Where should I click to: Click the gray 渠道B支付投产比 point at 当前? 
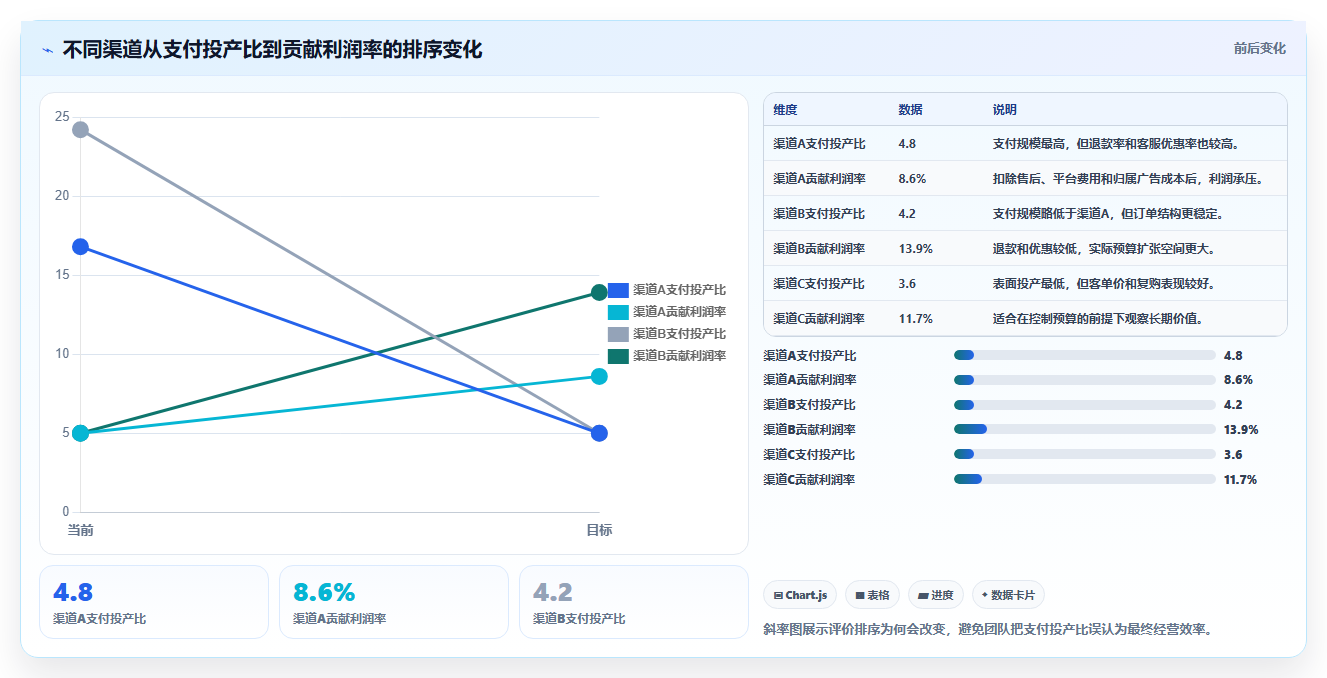click(81, 130)
